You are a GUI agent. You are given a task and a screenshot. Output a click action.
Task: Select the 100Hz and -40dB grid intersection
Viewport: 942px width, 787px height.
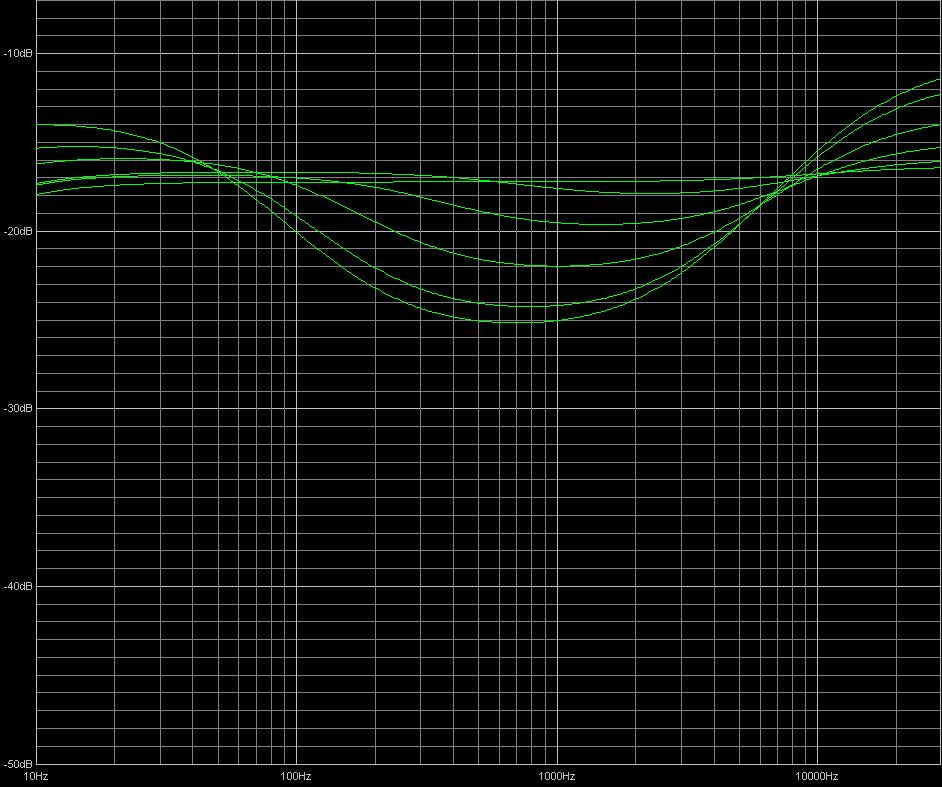pos(296,586)
